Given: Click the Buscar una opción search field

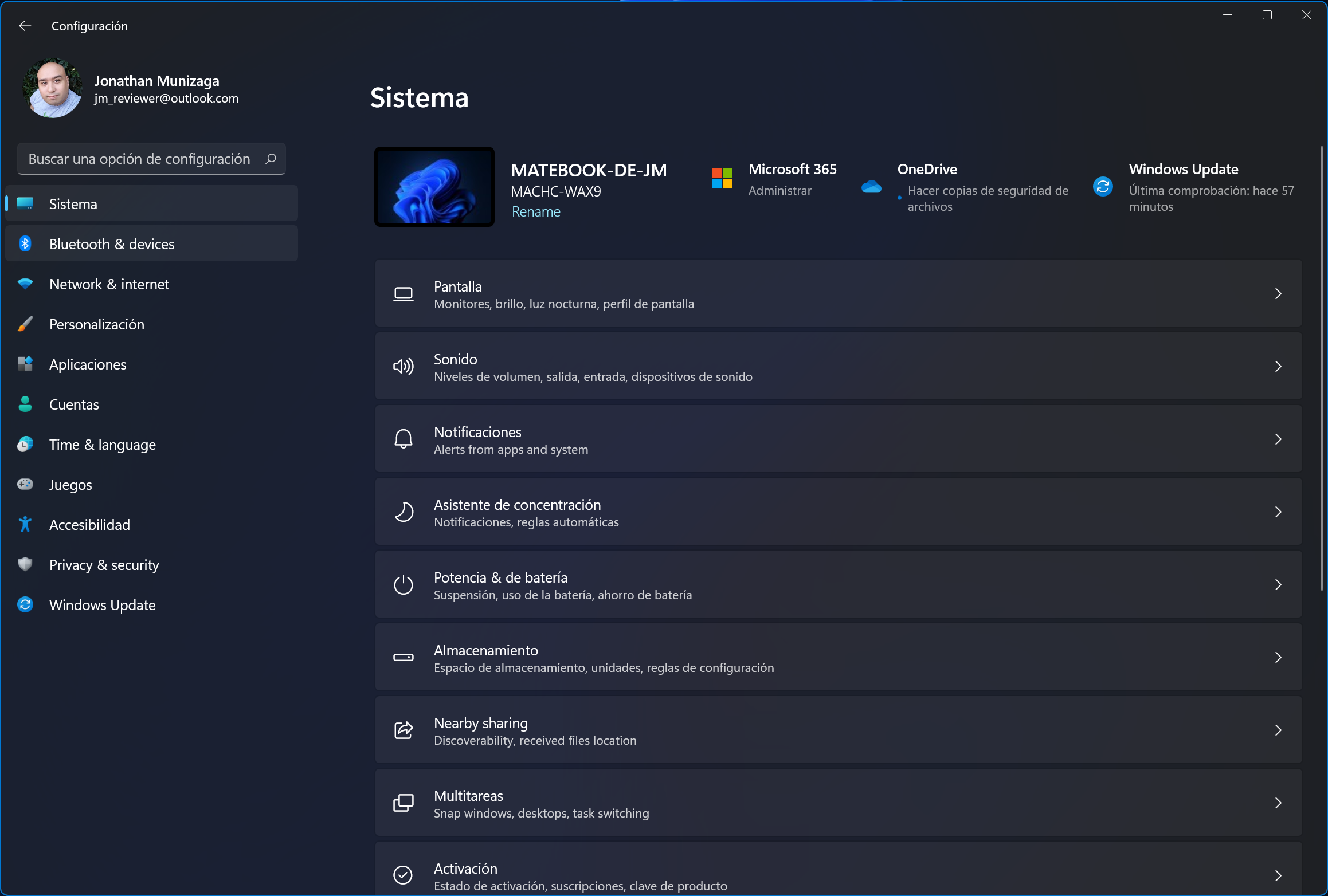Looking at the screenshot, I should pos(140,159).
